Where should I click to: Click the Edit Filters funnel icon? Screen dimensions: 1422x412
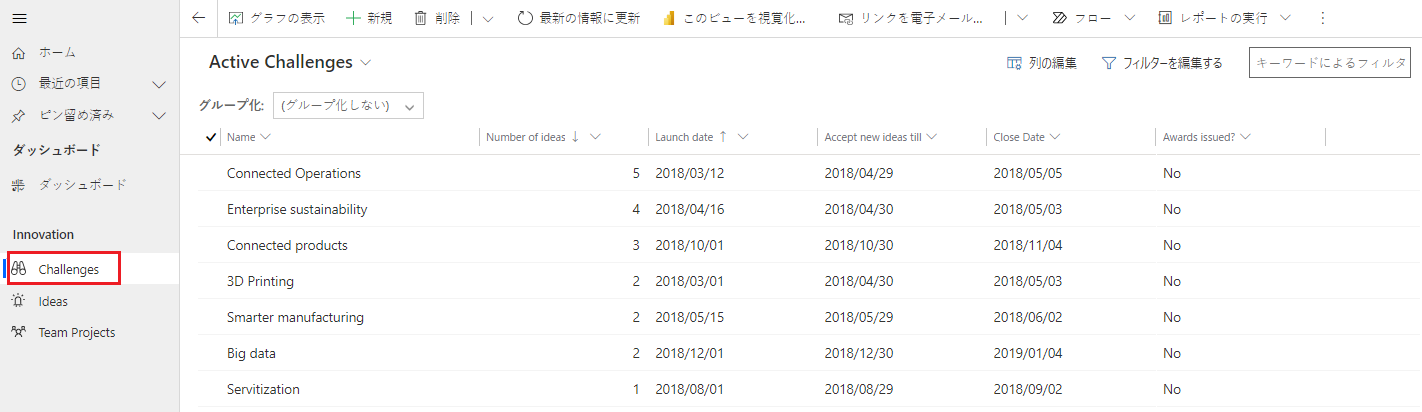[1108, 63]
